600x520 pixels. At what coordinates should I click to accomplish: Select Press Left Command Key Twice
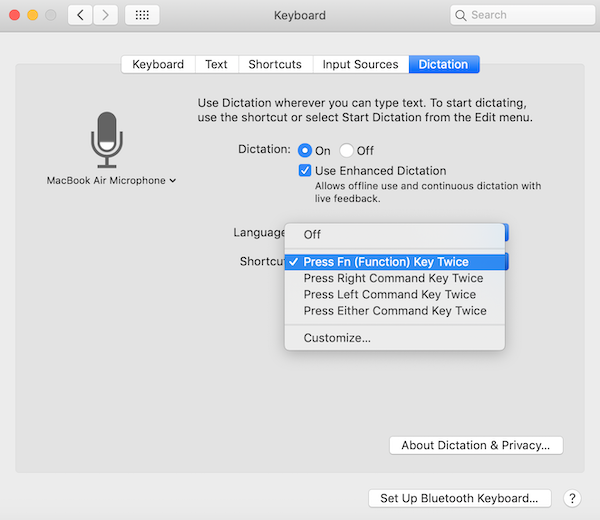[389, 294]
